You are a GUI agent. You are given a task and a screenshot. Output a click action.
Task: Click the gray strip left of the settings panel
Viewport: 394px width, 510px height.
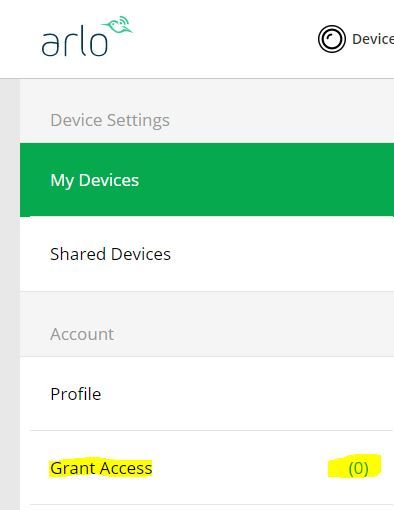tap(10, 294)
